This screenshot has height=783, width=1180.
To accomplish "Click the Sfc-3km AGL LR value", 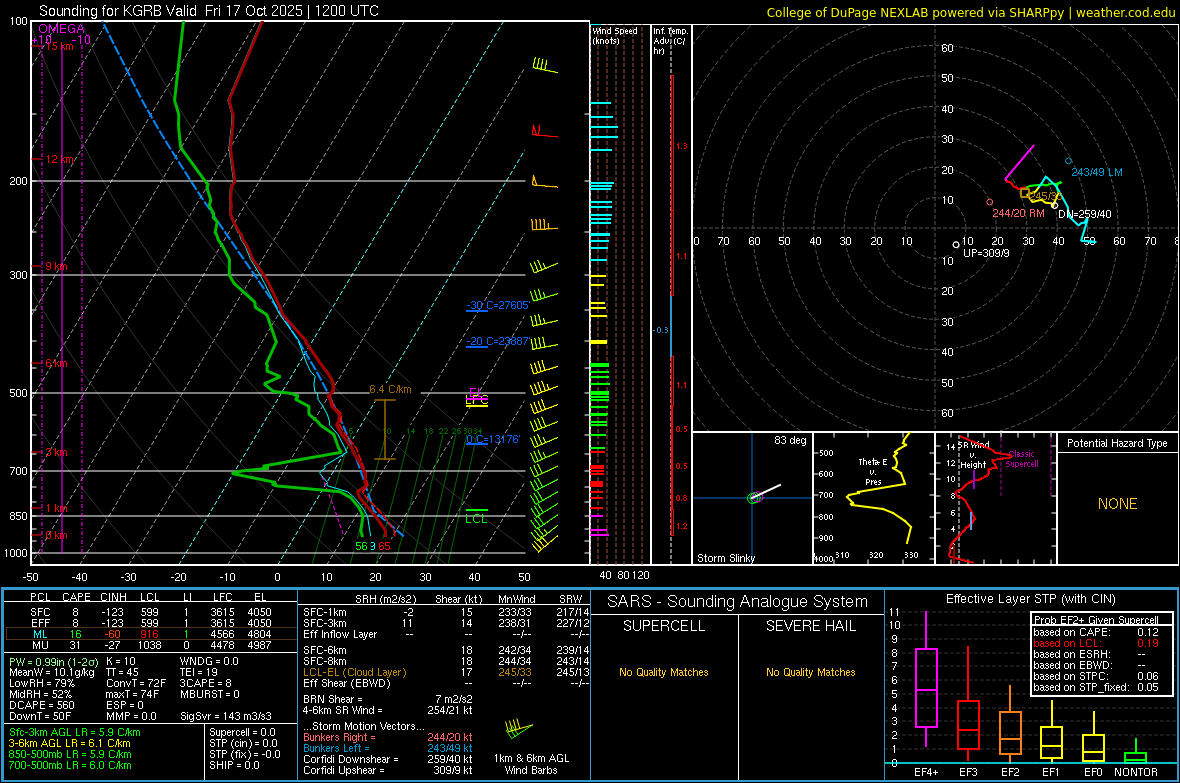I will [x=75, y=732].
